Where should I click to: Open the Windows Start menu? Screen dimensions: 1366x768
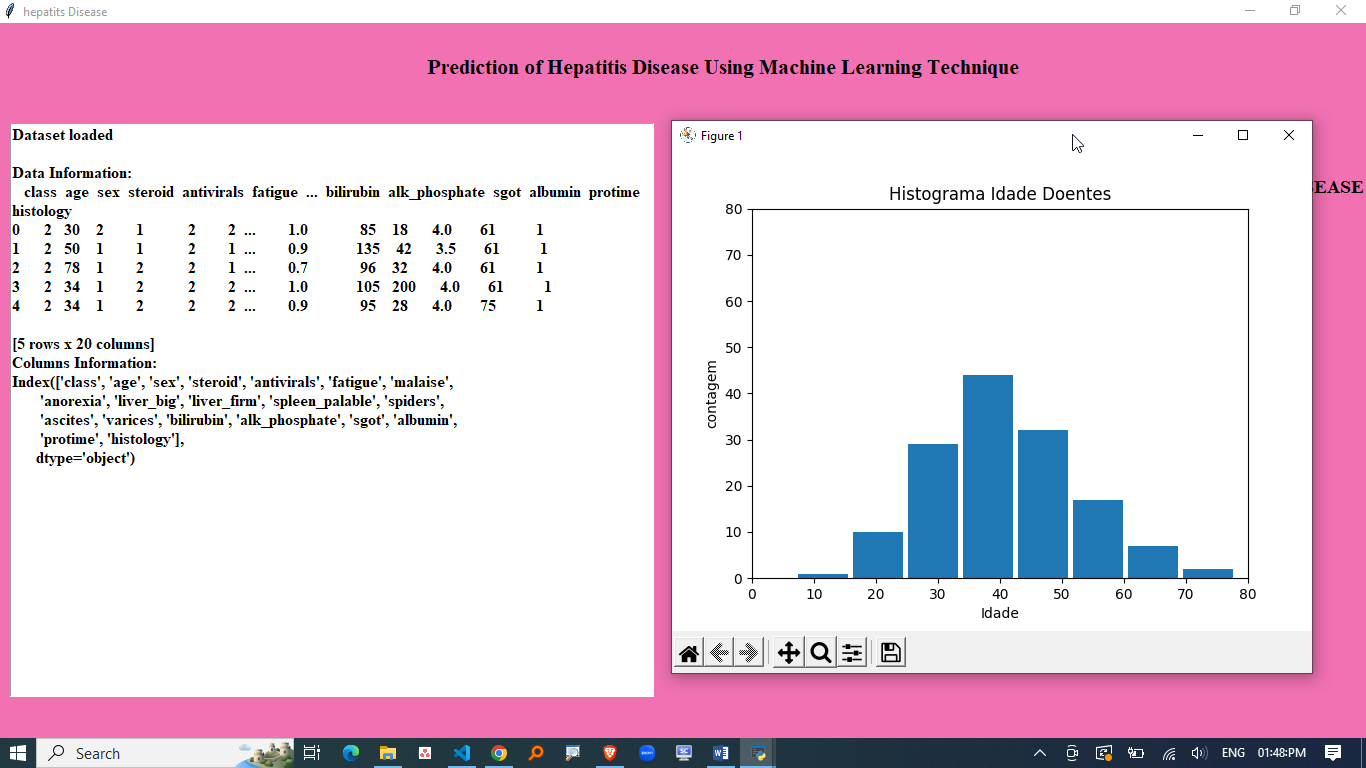click(x=18, y=753)
